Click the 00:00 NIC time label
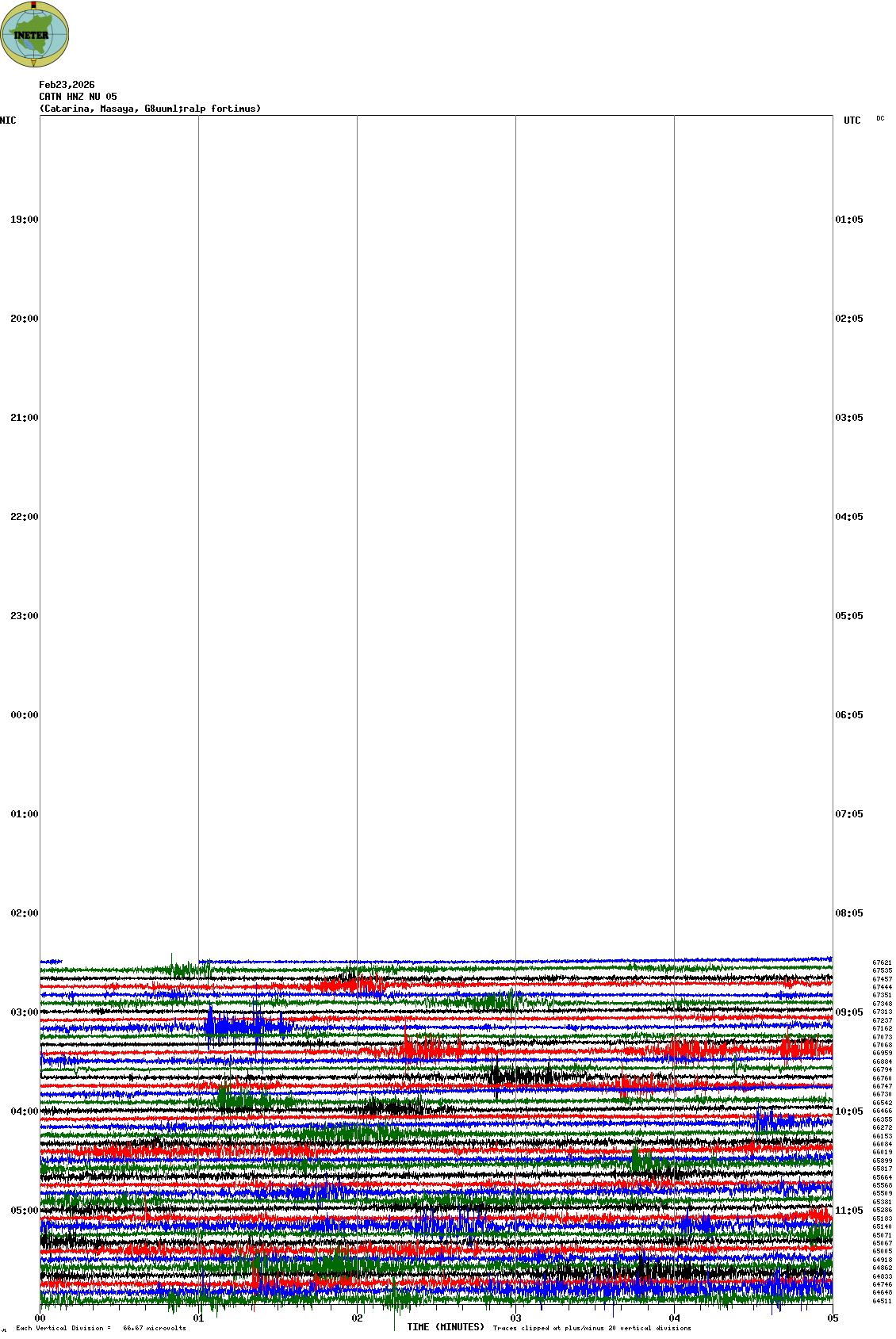The image size is (896, 1339). pyautogui.click(x=24, y=715)
